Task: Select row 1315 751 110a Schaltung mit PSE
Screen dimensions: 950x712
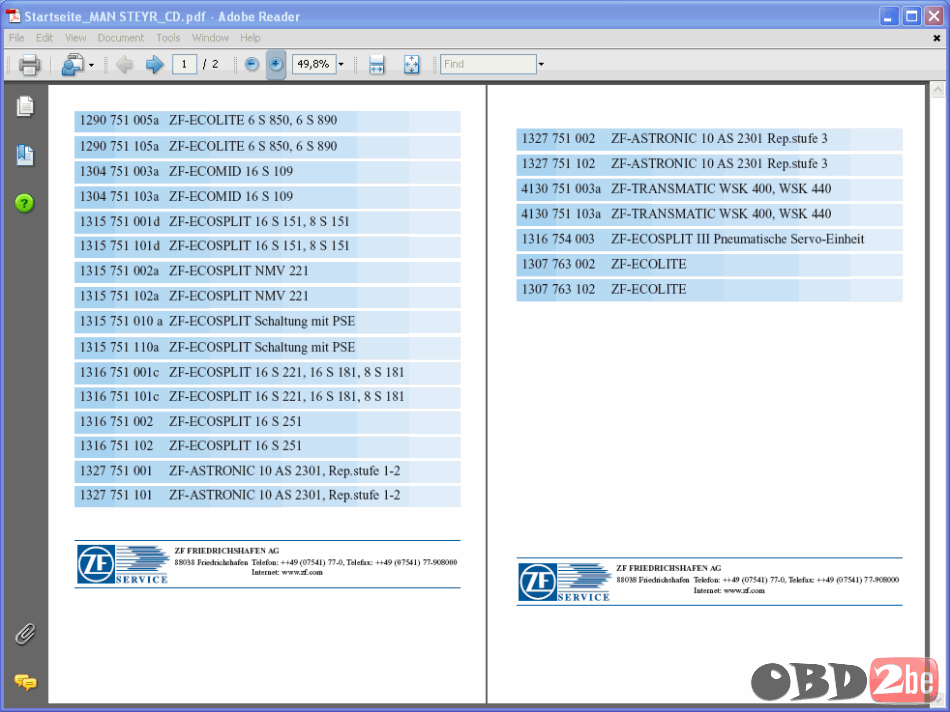Action: pos(267,348)
